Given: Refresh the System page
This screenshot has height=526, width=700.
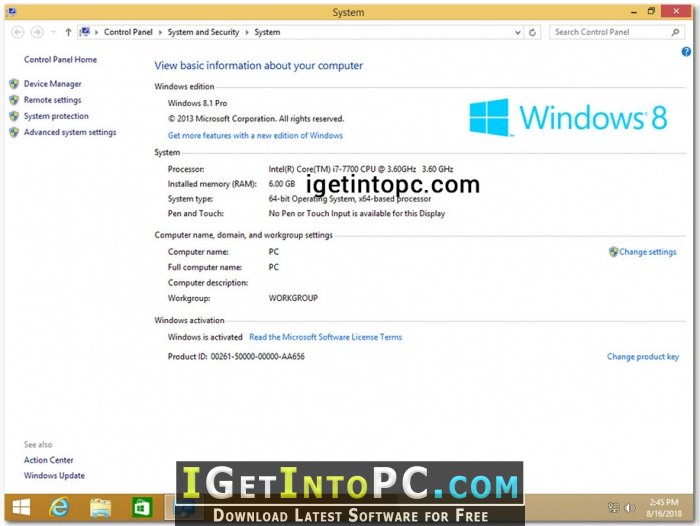Looking at the screenshot, I should point(532,32).
